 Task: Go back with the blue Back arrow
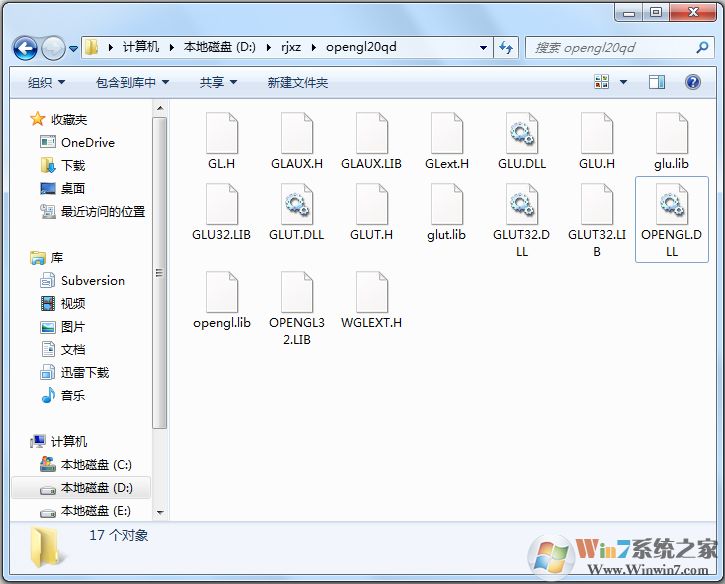[x=25, y=48]
